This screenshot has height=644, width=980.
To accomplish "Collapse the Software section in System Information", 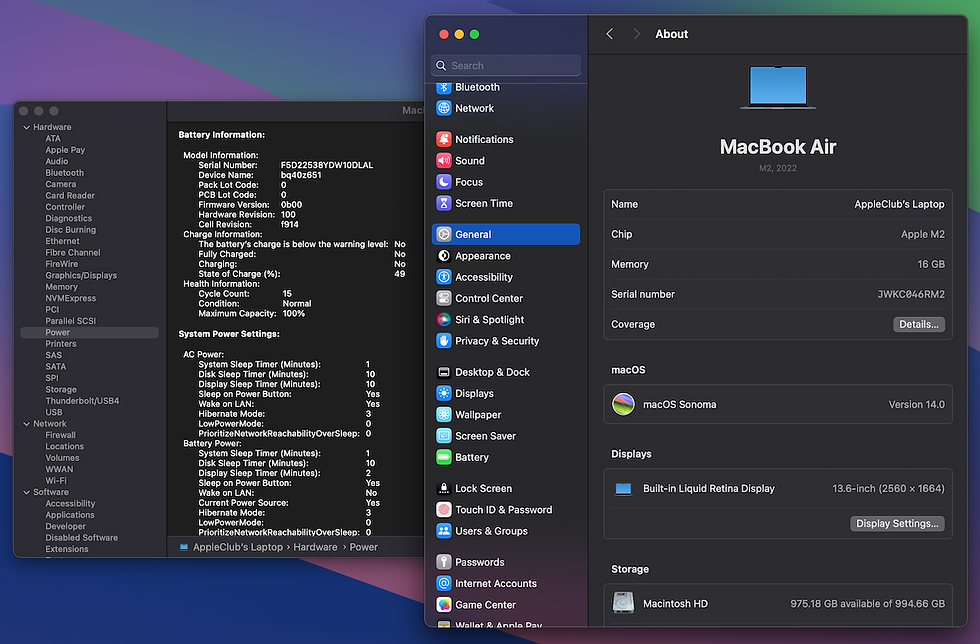I will (27, 492).
